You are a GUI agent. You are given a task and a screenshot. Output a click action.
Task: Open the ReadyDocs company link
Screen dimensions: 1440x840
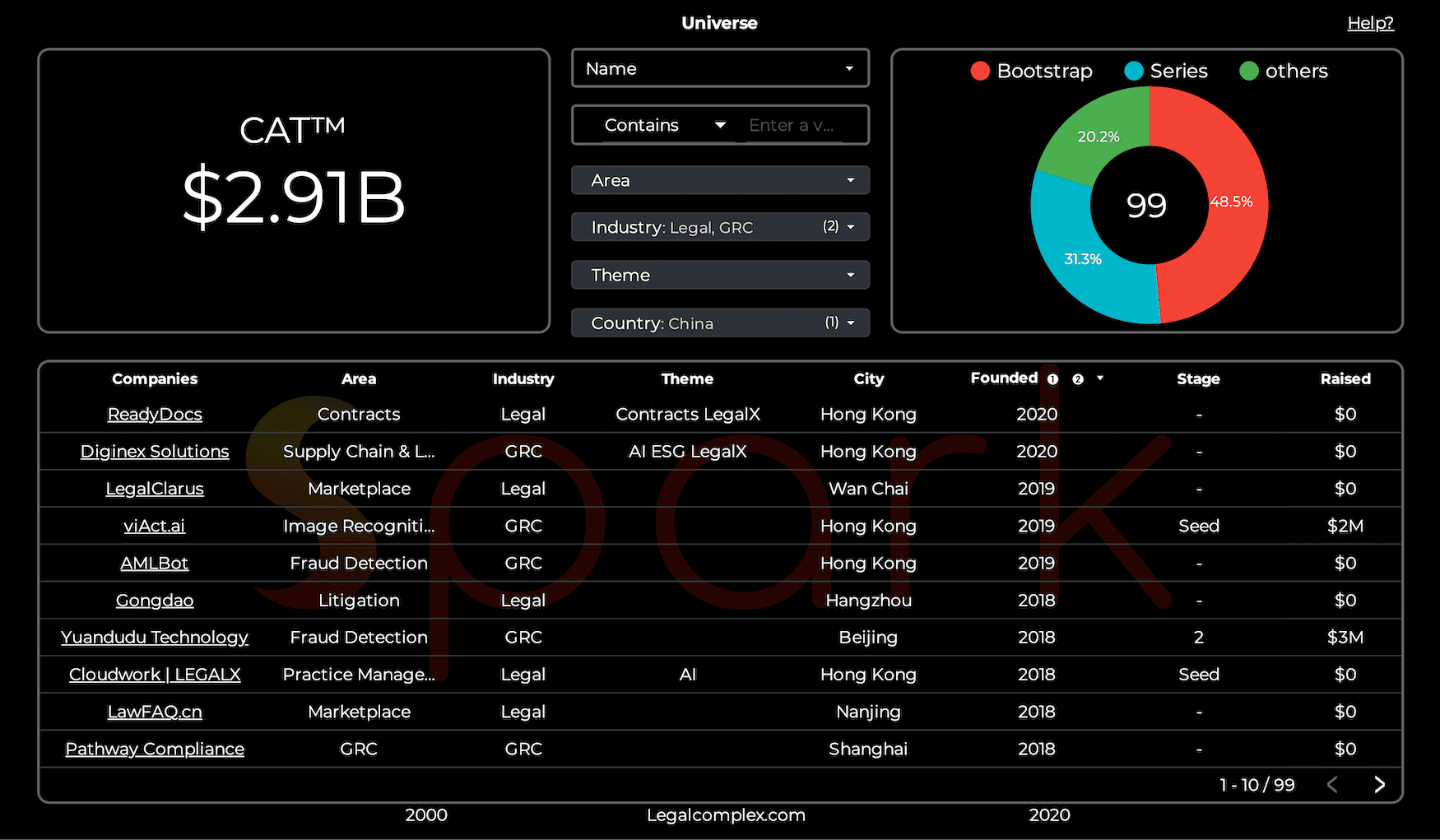(155, 415)
